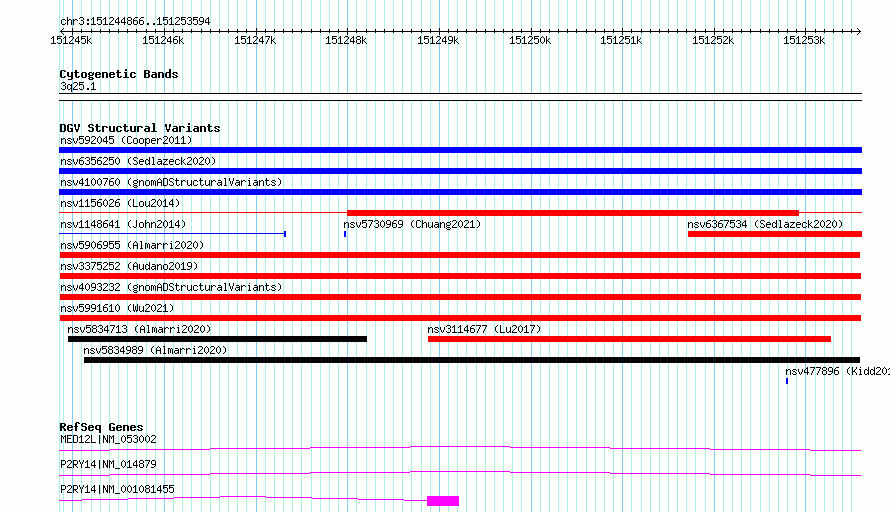Open the nsv3114677 (Lu2017) red variant bar
Screen dimensions: 890x512
click(629, 339)
